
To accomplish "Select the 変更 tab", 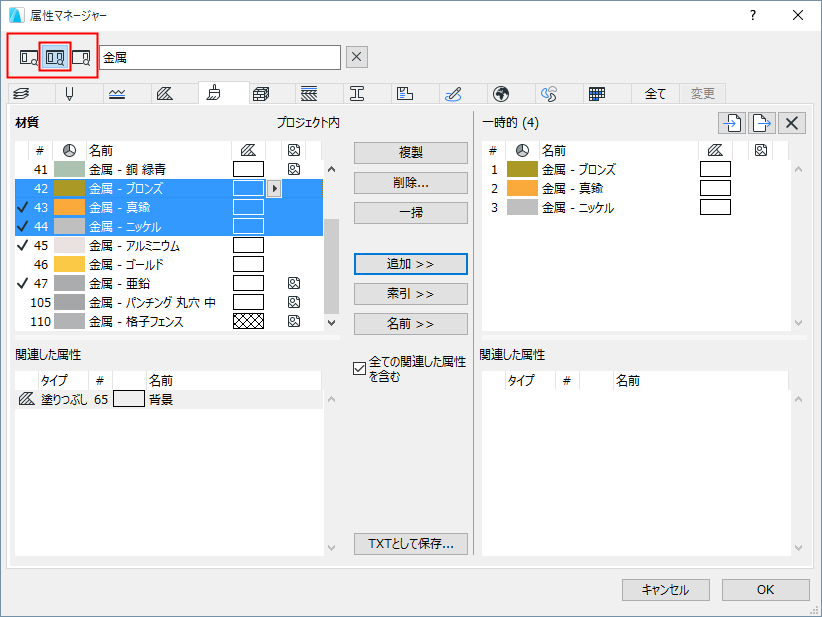I will 701,93.
